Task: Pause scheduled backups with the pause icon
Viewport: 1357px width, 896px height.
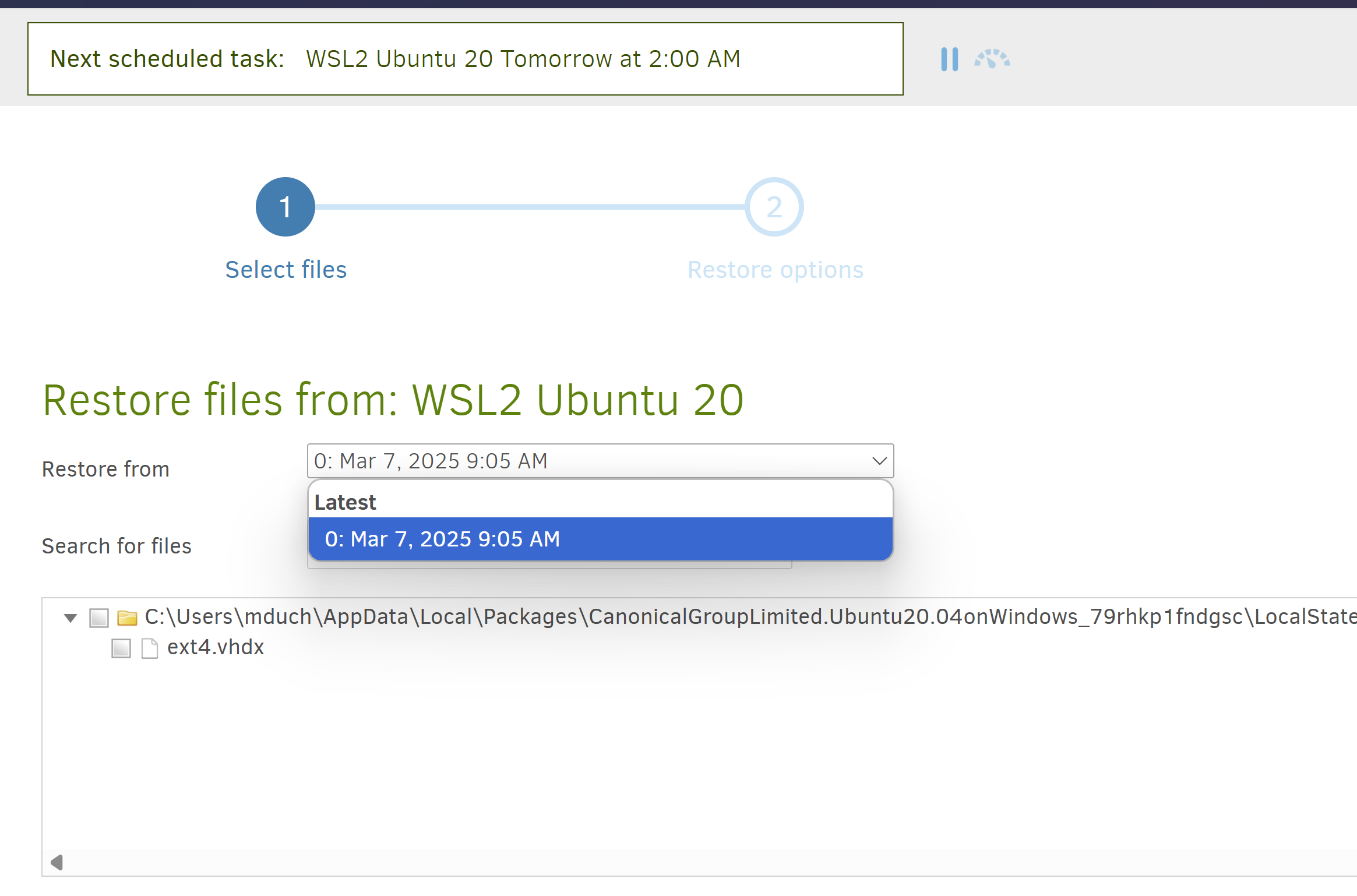Action: pyautogui.click(x=949, y=59)
